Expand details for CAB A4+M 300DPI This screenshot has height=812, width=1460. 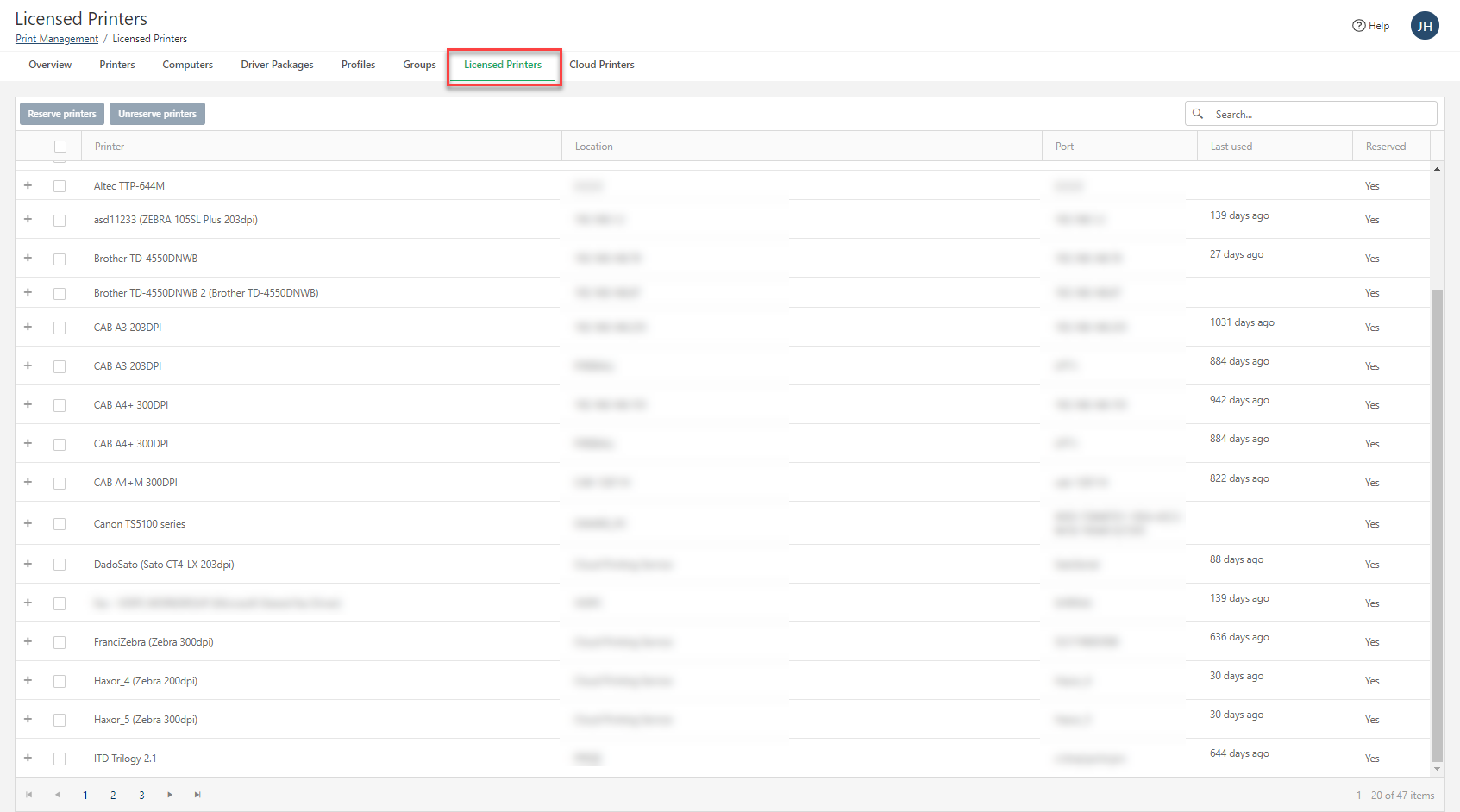coord(28,482)
